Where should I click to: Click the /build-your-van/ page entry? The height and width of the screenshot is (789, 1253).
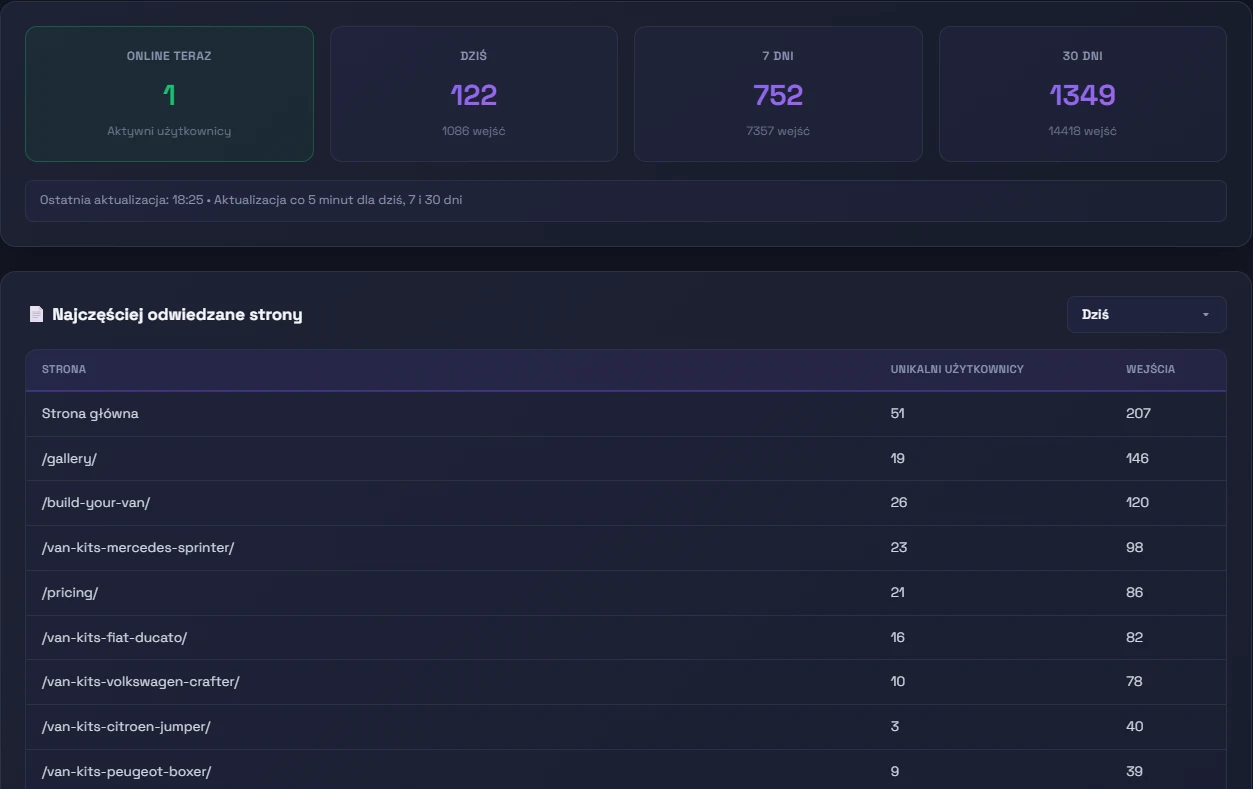pyautogui.click(x=96, y=502)
